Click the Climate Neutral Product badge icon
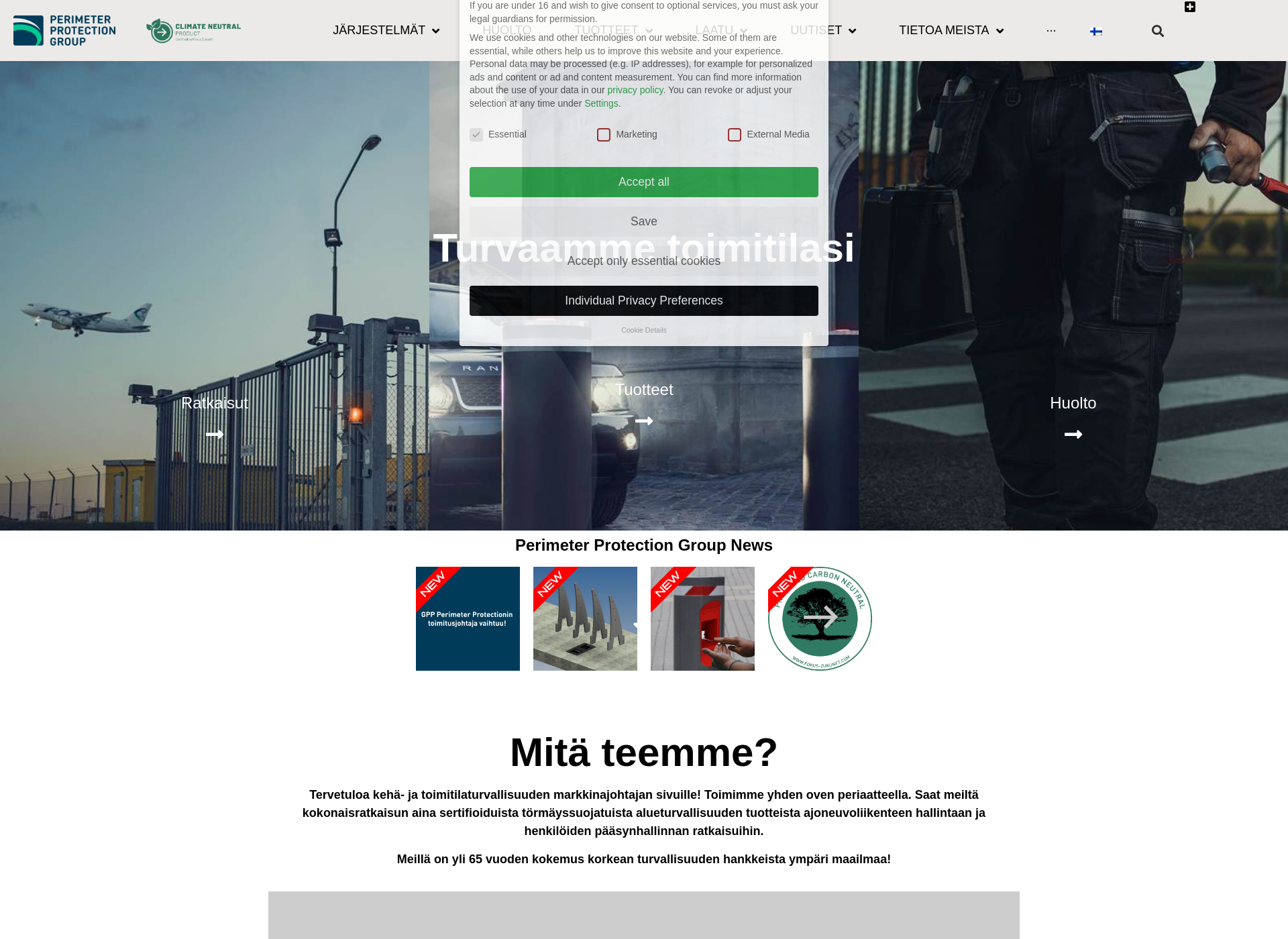The width and height of the screenshot is (1288, 939). (192, 29)
